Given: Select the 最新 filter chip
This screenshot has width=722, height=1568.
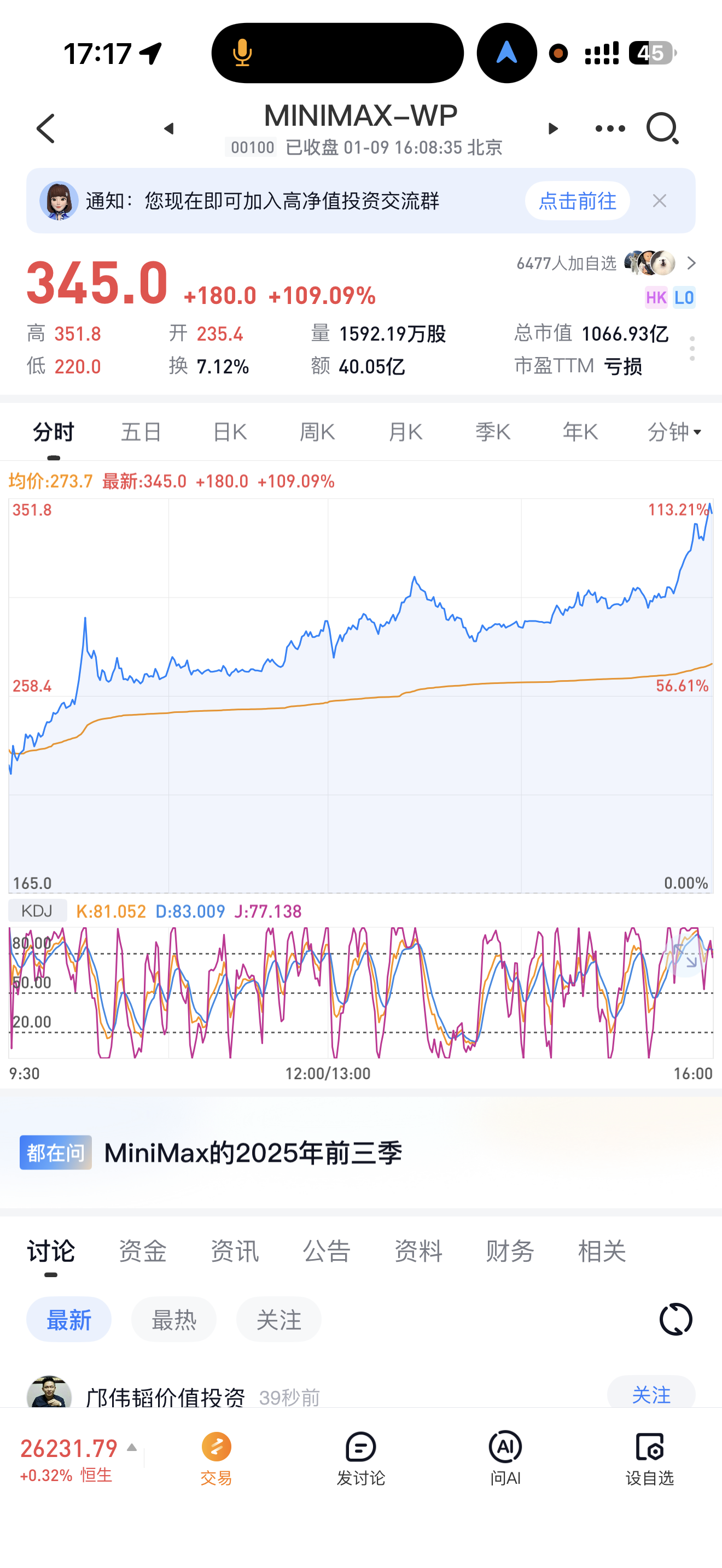Looking at the screenshot, I should (69, 1320).
